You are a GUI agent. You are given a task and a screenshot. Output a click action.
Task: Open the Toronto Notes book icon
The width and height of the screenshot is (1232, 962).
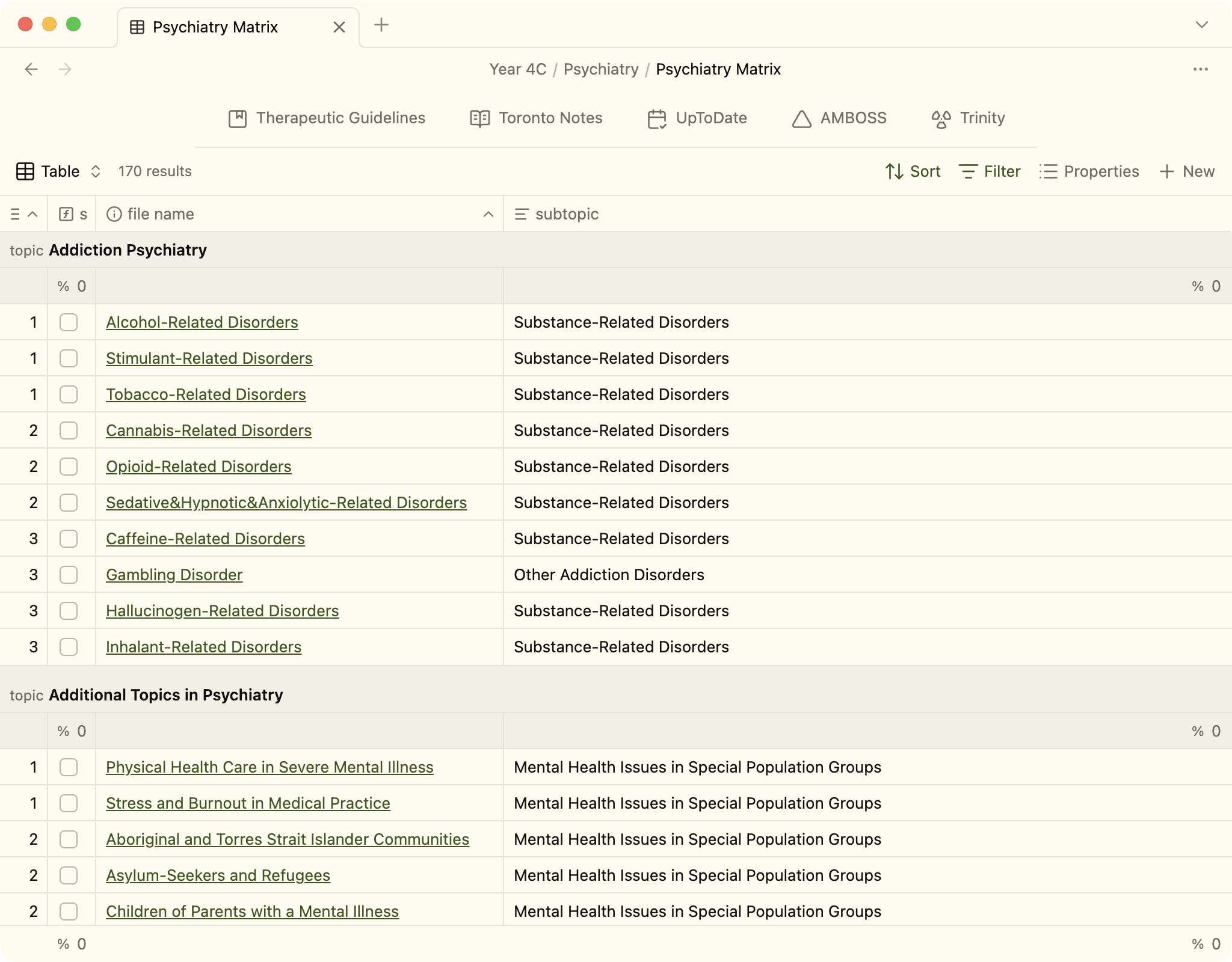pos(479,118)
